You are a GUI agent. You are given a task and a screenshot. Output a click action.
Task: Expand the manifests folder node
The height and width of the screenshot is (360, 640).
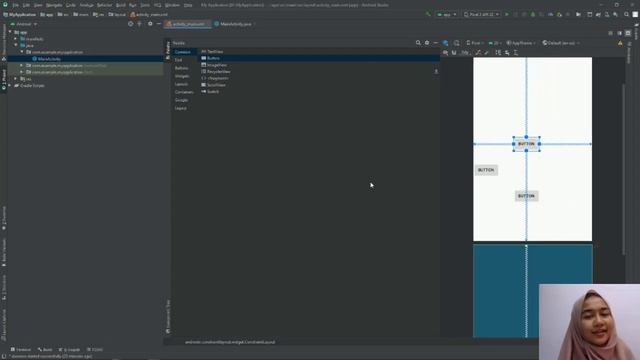pyautogui.click(x=16, y=39)
